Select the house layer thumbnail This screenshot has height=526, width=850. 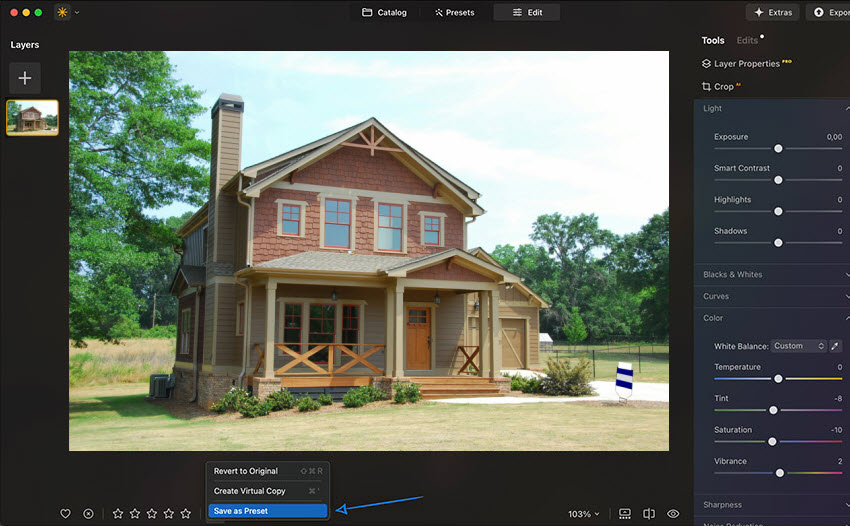click(32, 117)
